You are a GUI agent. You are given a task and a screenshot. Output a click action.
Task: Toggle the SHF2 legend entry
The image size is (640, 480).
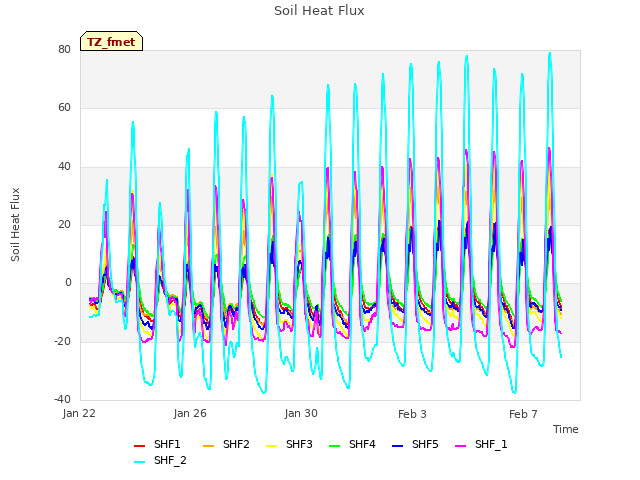pyautogui.click(x=226, y=444)
